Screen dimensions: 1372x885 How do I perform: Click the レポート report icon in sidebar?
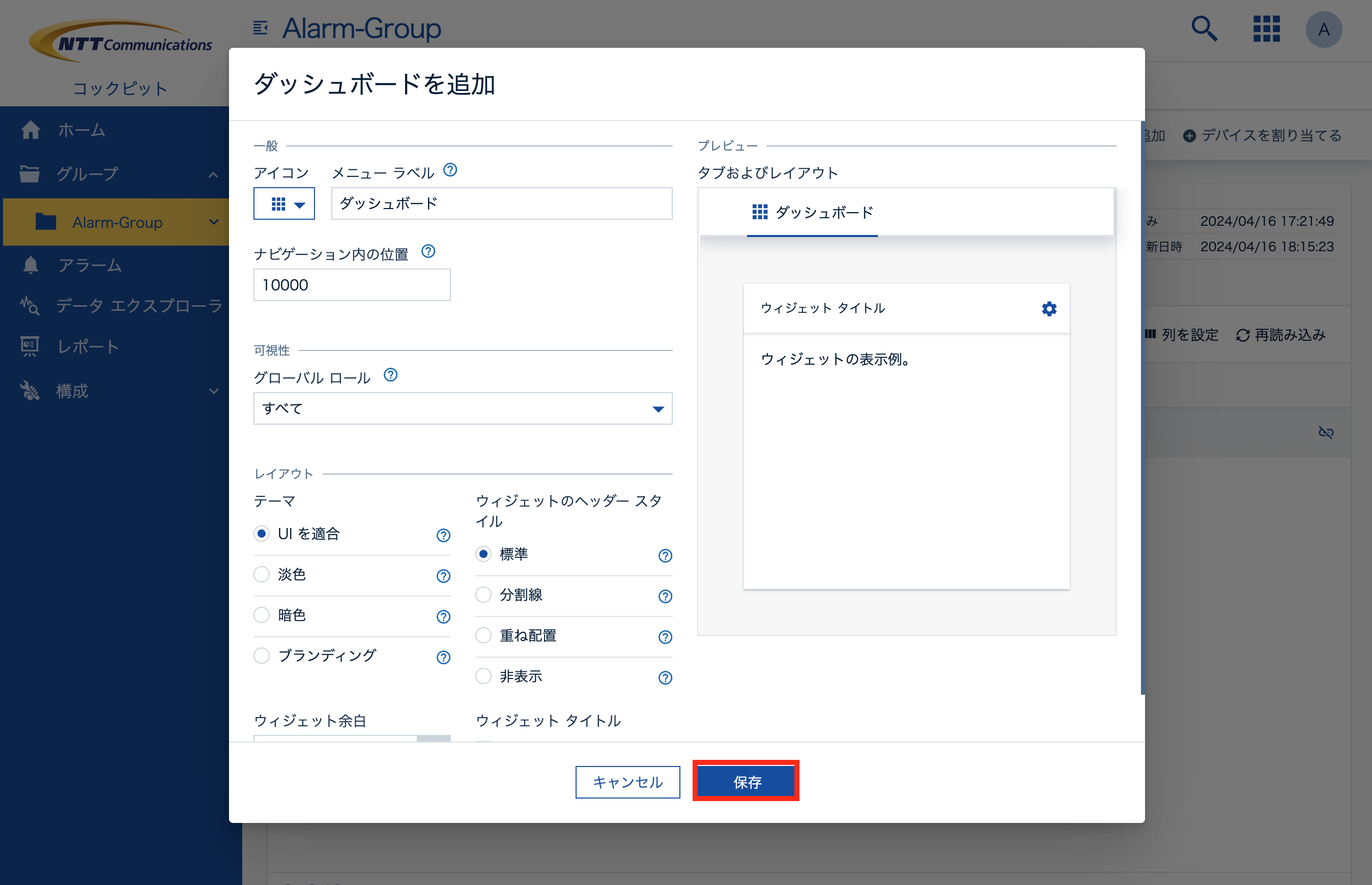[x=30, y=346]
